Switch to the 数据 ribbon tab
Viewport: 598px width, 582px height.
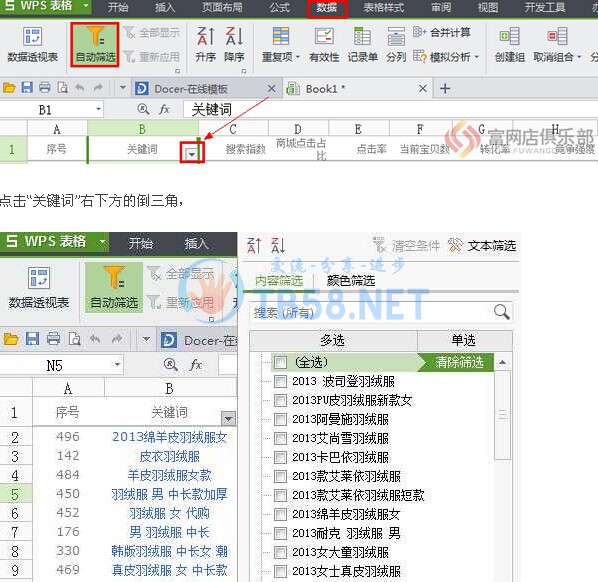pyautogui.click(x=327, y=8)
